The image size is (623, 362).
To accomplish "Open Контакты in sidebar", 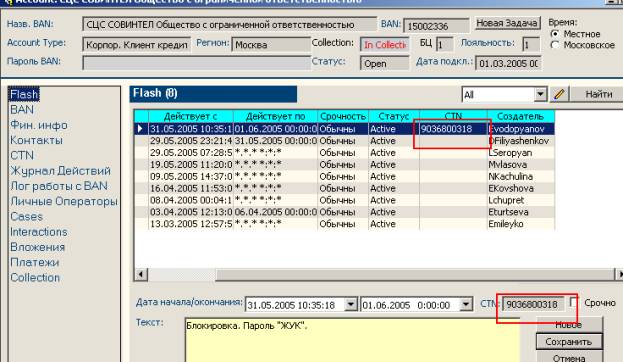I will coord(36,140).
